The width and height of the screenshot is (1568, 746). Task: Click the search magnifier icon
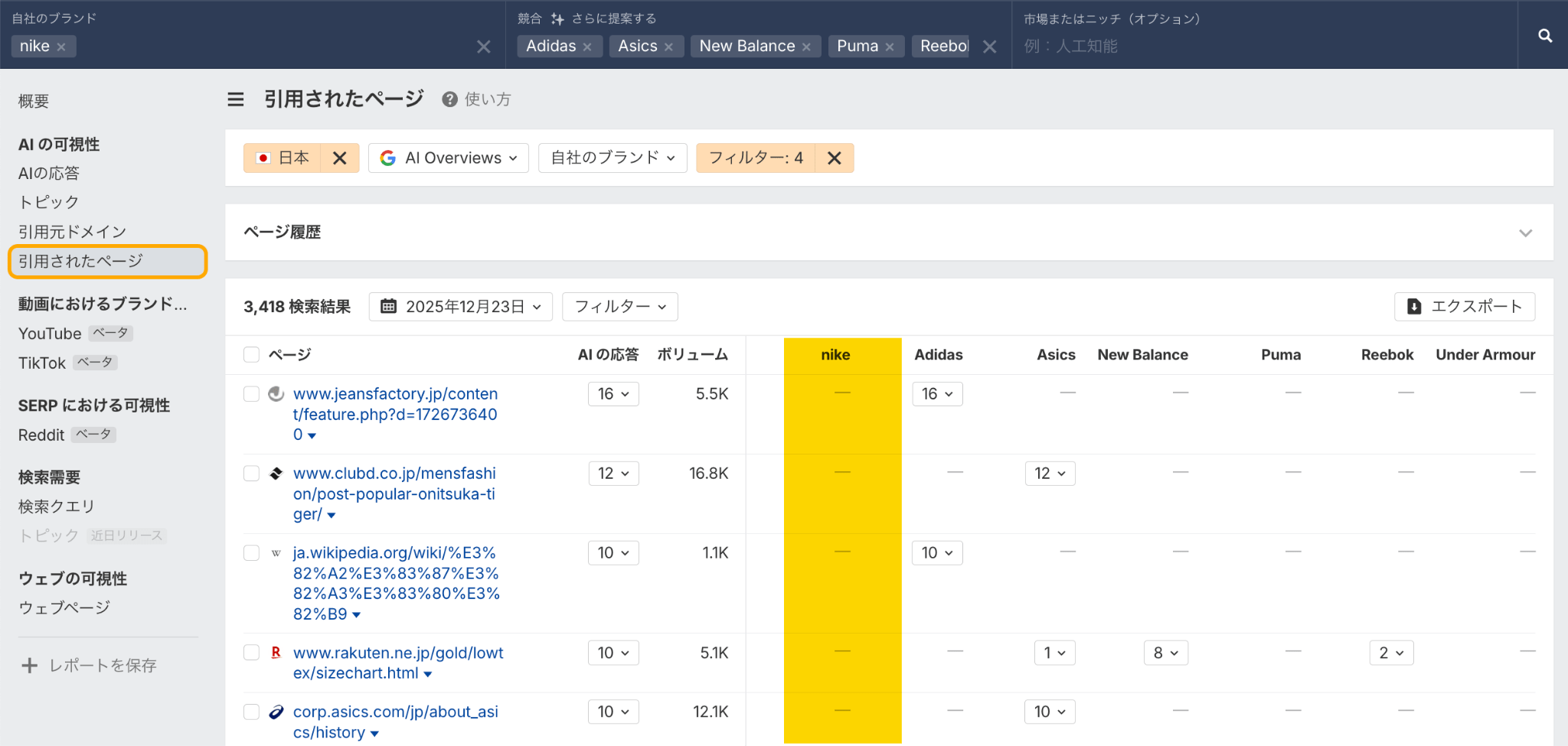tap(1544, 36)
